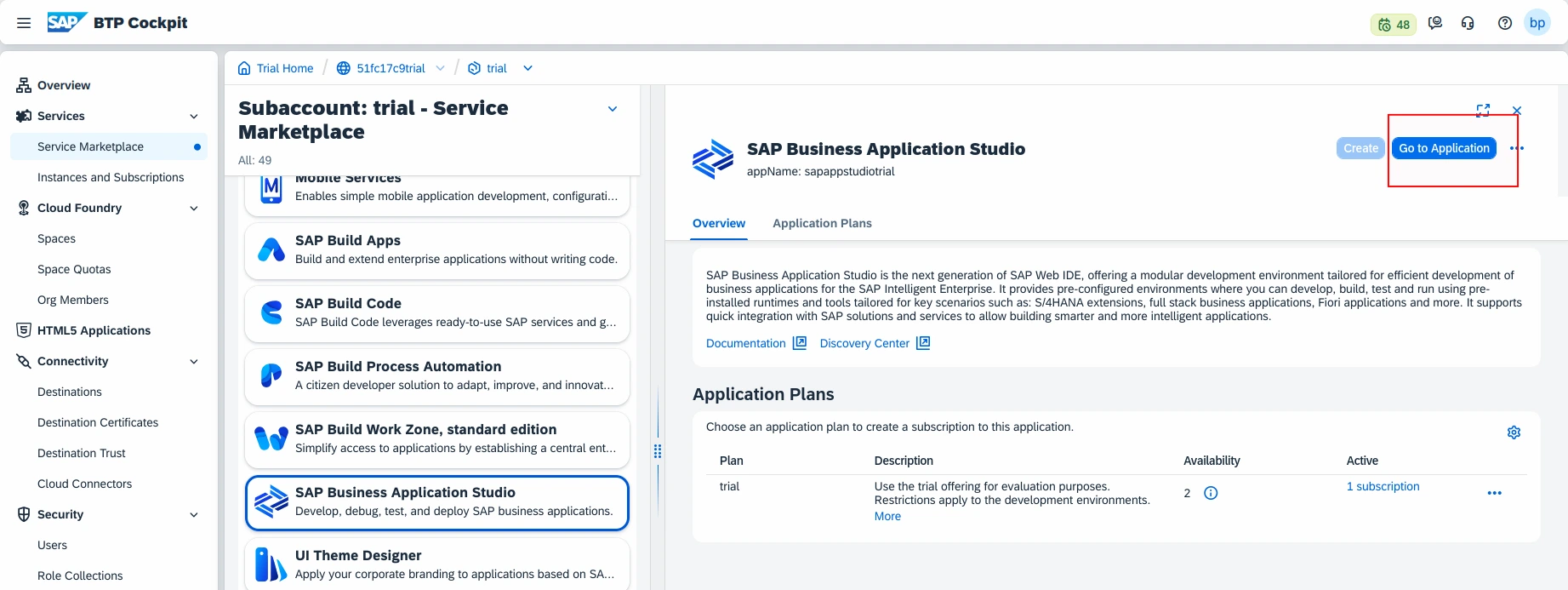Click the UI Theme Designer tile icon
Viewport: 1568px width, 590px height.
271,564
